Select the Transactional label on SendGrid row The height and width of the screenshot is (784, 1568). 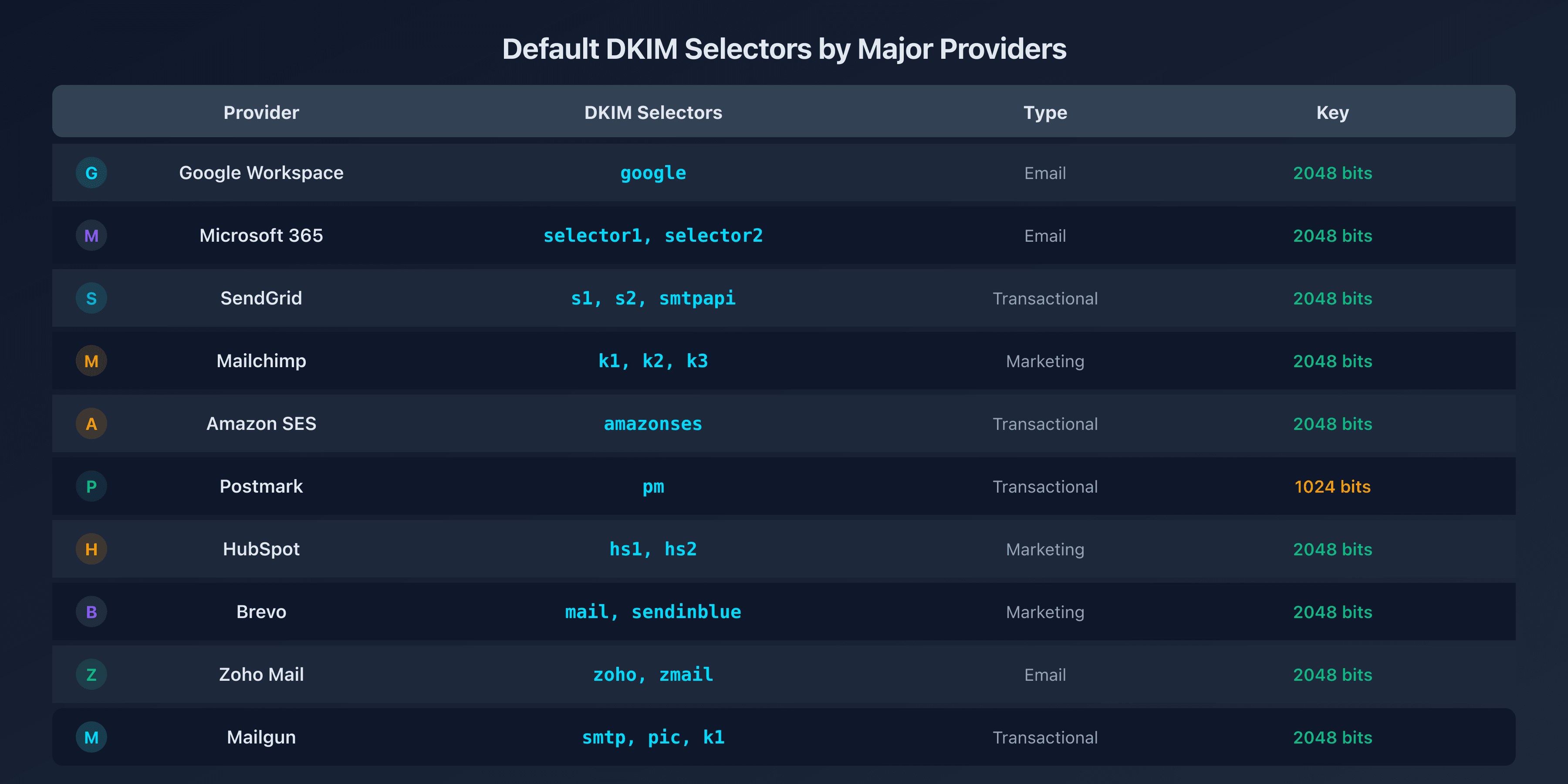pyautogui.click(x=1044, y=297)
